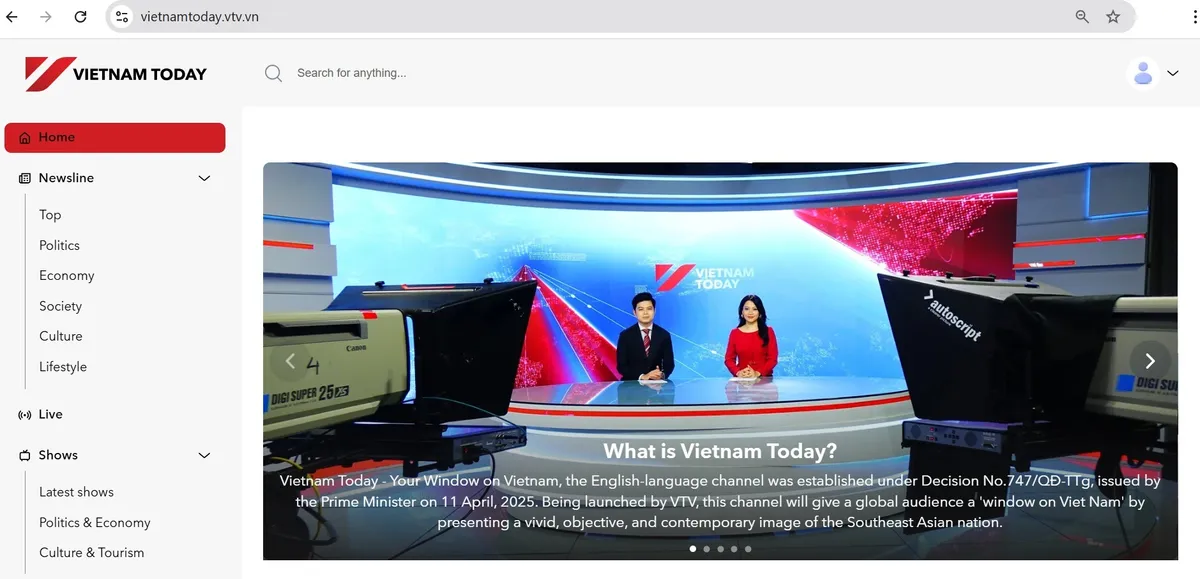Open the user profile avatar
Screen dimensions: 1200x579
(x=1142, y=73)
